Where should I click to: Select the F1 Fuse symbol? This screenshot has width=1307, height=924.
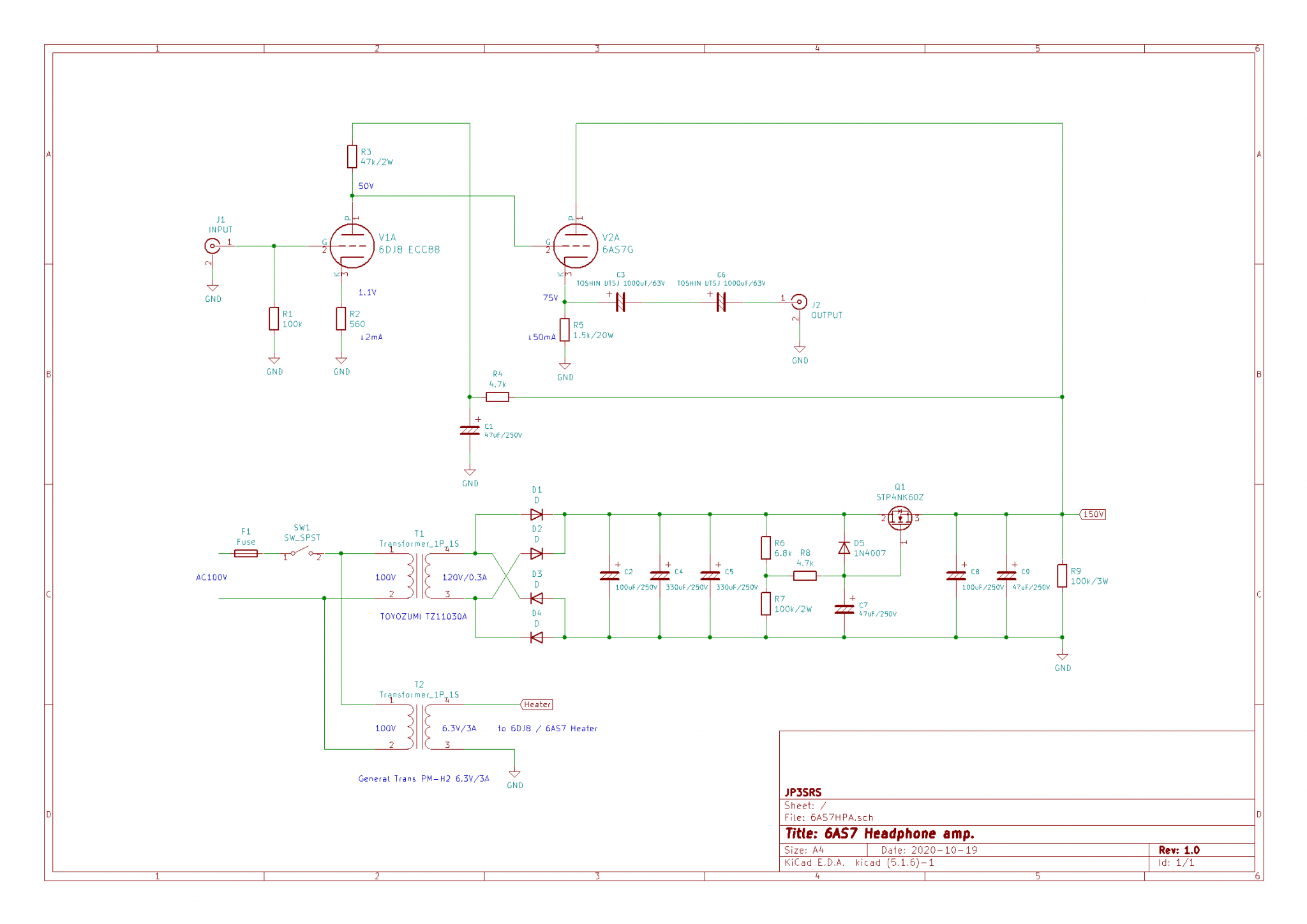coord(246,553)
